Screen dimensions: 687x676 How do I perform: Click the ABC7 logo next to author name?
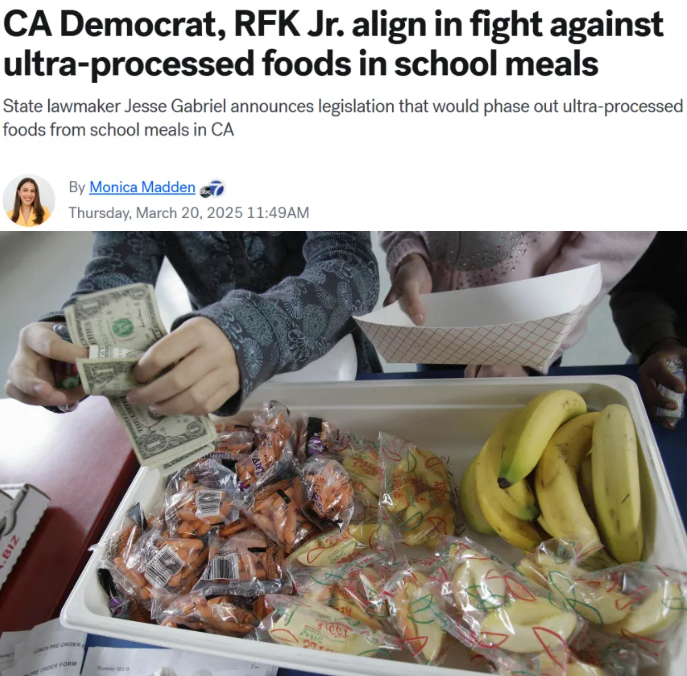(x=212, y=189)
